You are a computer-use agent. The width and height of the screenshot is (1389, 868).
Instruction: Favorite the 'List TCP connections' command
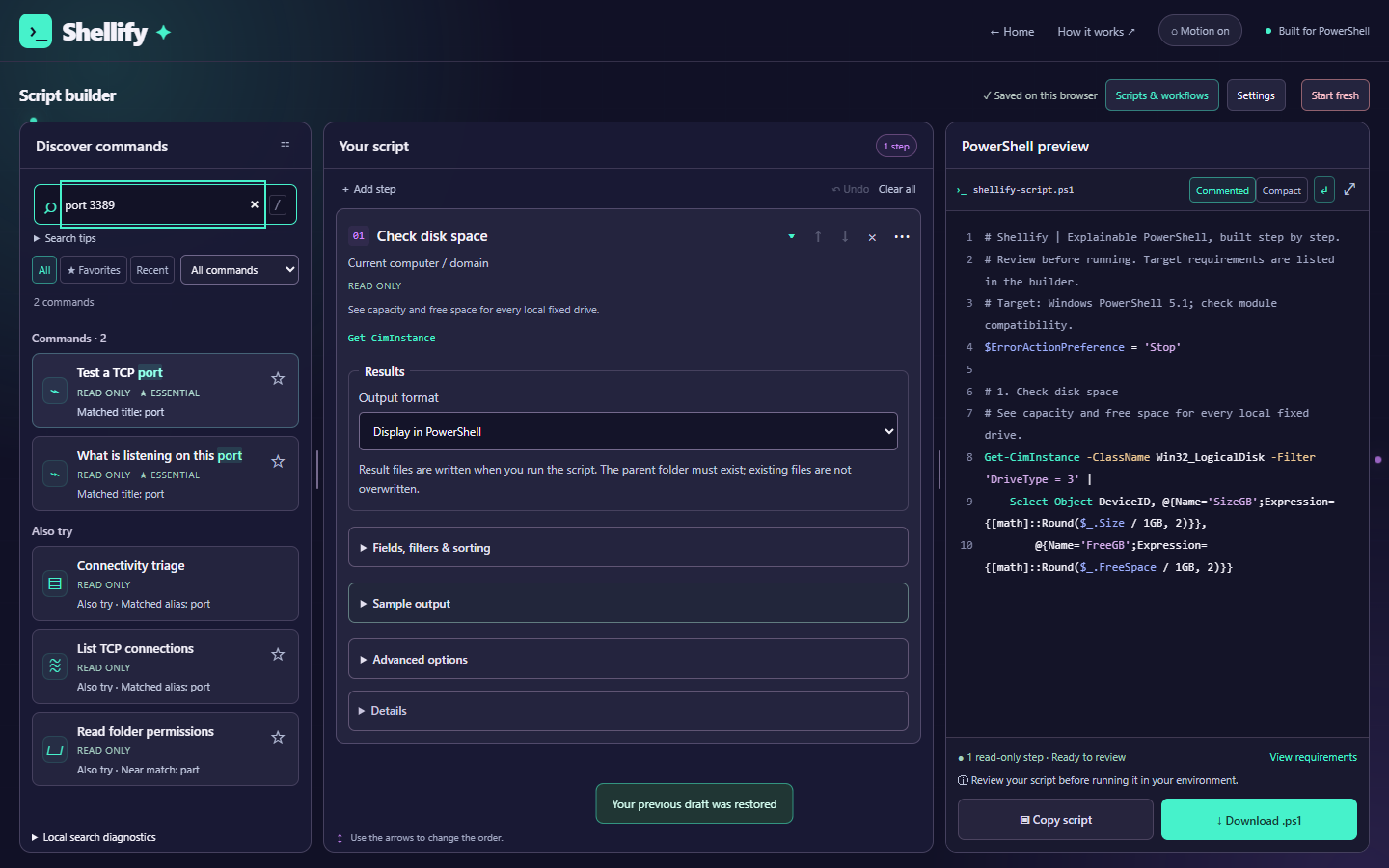pyautogui.click(x=278, y=654)
